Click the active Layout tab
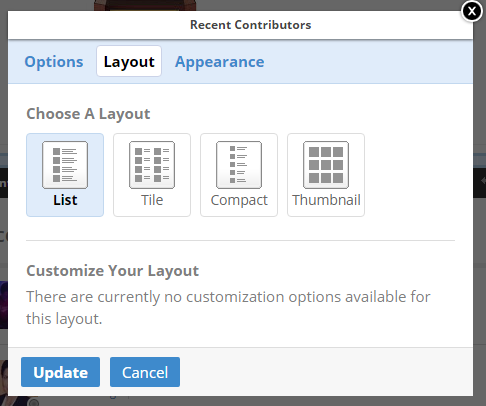This screenshot has height=406, width=486. pyautogui.click(x=129, y=61)
